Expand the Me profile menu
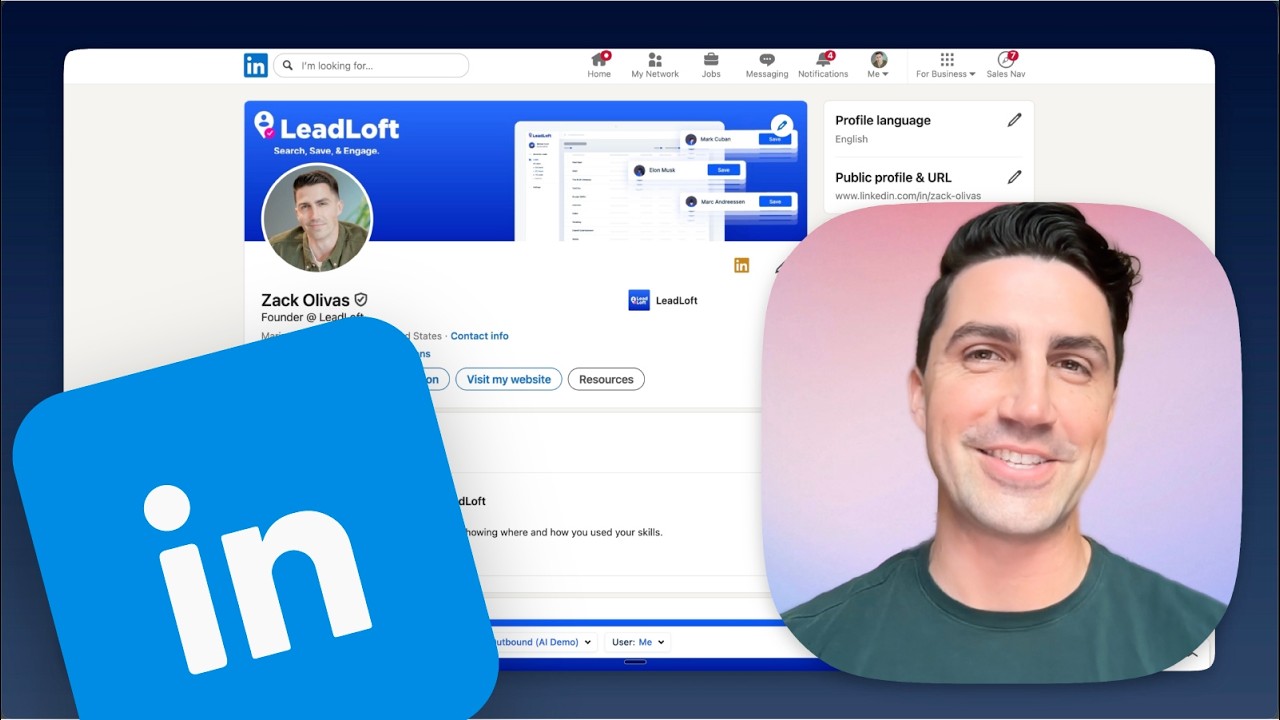The width and height of the screenshot is (1280, 720). [x=879, y=66]
